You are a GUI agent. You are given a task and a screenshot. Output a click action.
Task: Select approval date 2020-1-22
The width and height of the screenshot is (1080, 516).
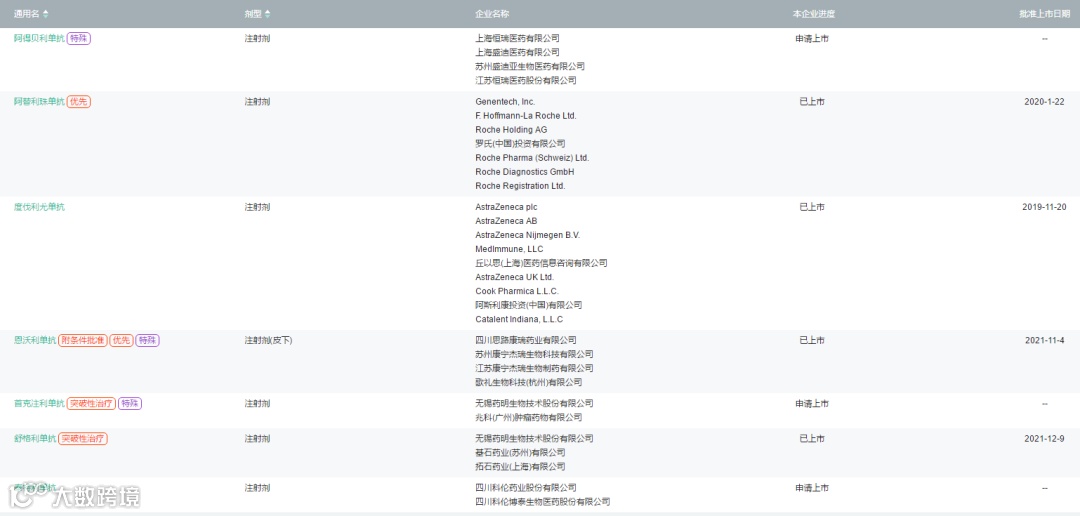click(1045, 101)
